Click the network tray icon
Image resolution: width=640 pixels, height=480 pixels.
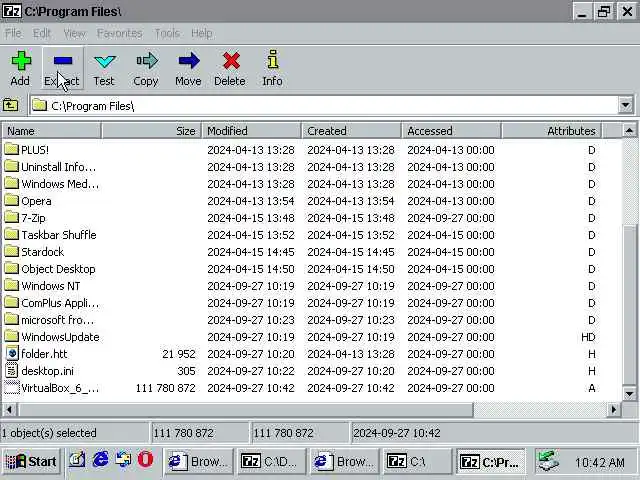(x=547, y=461)
